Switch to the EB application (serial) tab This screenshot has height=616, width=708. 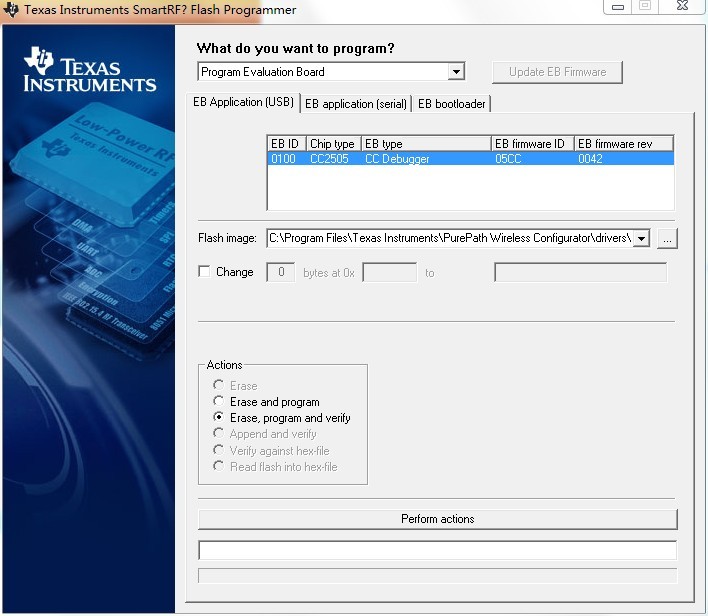click(356, 104)
